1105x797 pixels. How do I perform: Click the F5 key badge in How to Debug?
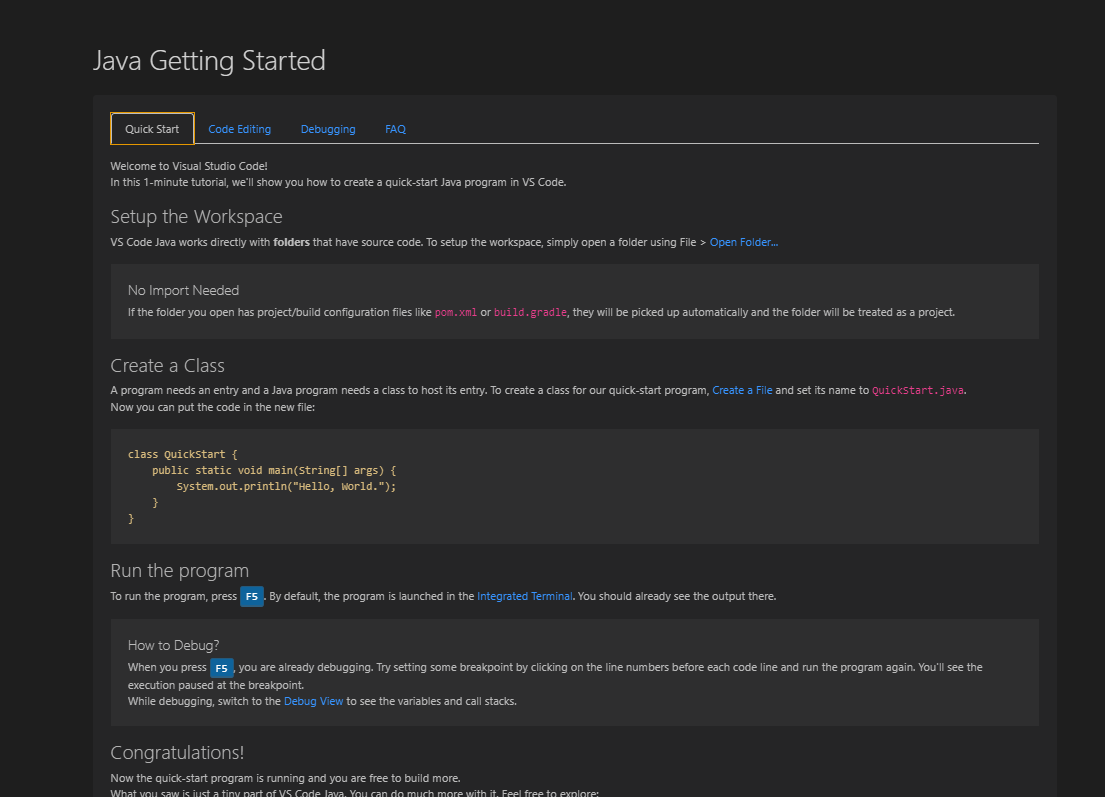[x=222, y=668]
